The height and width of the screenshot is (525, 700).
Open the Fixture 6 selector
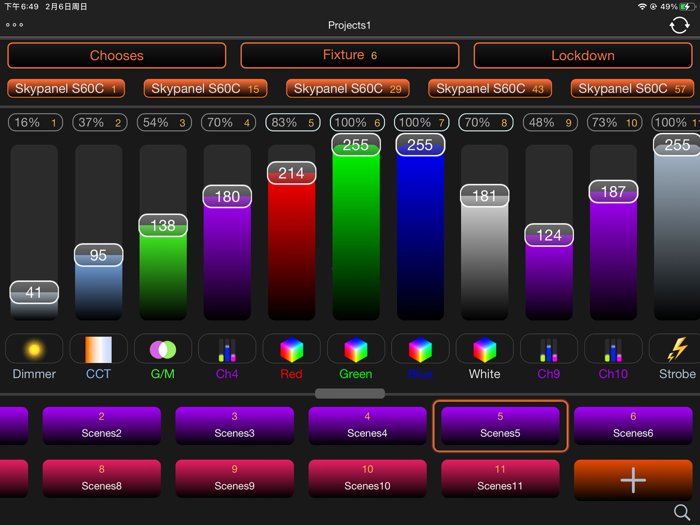point(350,55)
